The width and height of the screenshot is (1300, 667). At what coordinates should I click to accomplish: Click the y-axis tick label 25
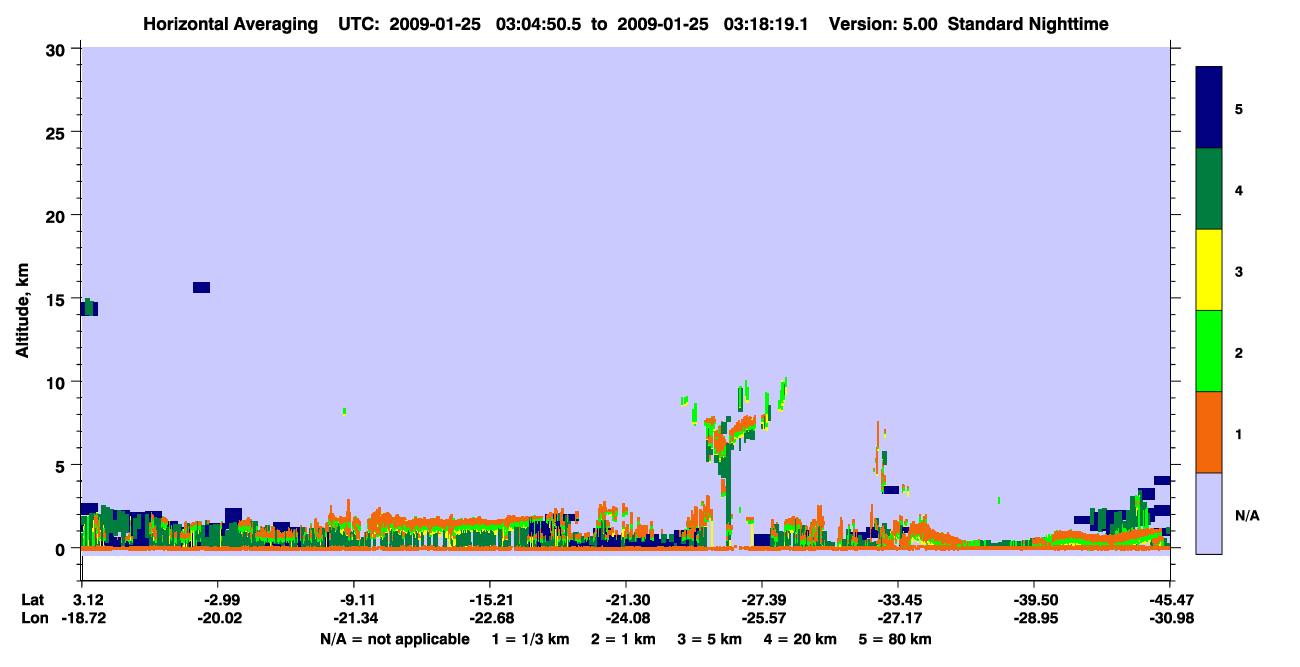point(58,132)
